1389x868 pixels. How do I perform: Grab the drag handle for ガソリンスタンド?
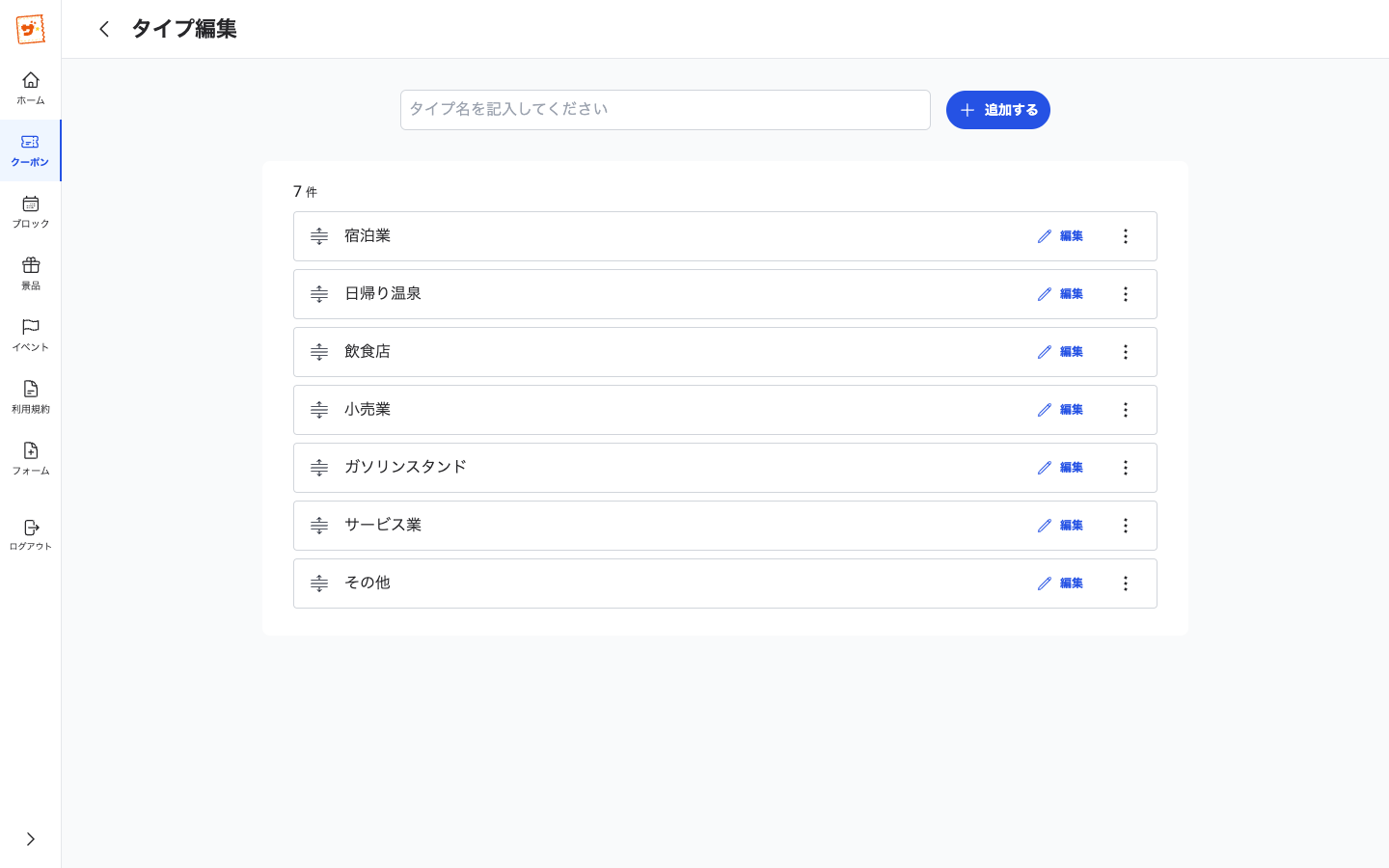point(319,468)
